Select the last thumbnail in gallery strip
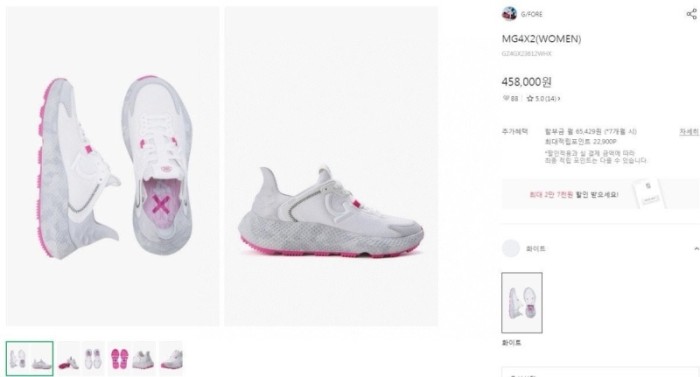Image resolution: width=700 pixels, height=377 pixels. pyautogui.click(x=171, y=359)
